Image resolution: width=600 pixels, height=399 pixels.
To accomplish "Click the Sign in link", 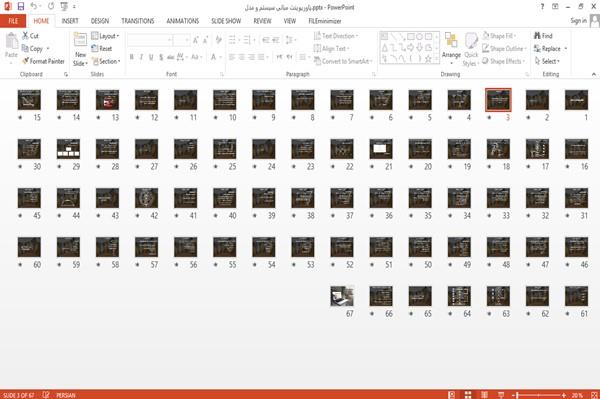I will [x=578, y=21].
